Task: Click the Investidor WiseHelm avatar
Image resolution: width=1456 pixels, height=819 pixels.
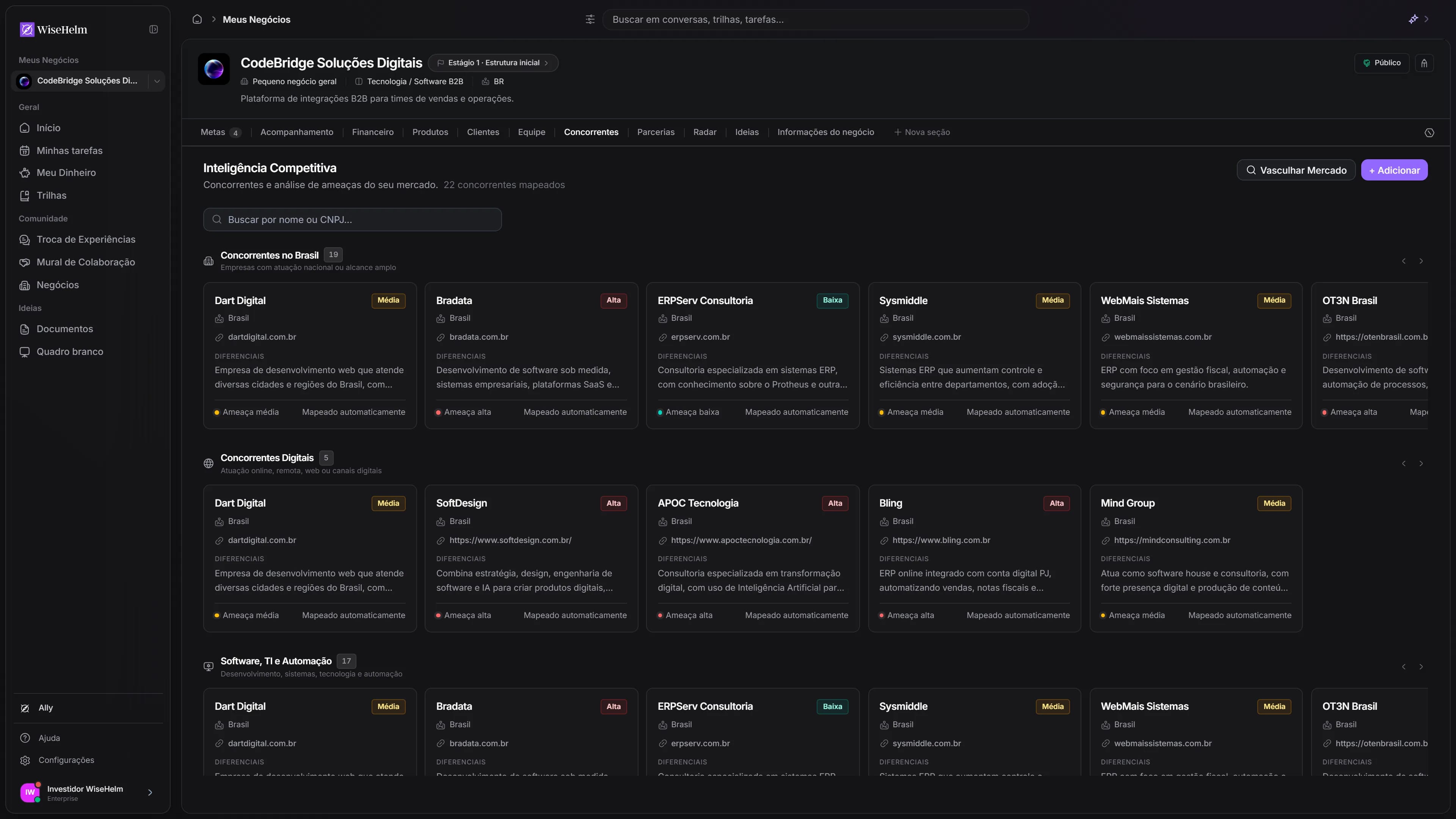Action: (x=30, y=792)
